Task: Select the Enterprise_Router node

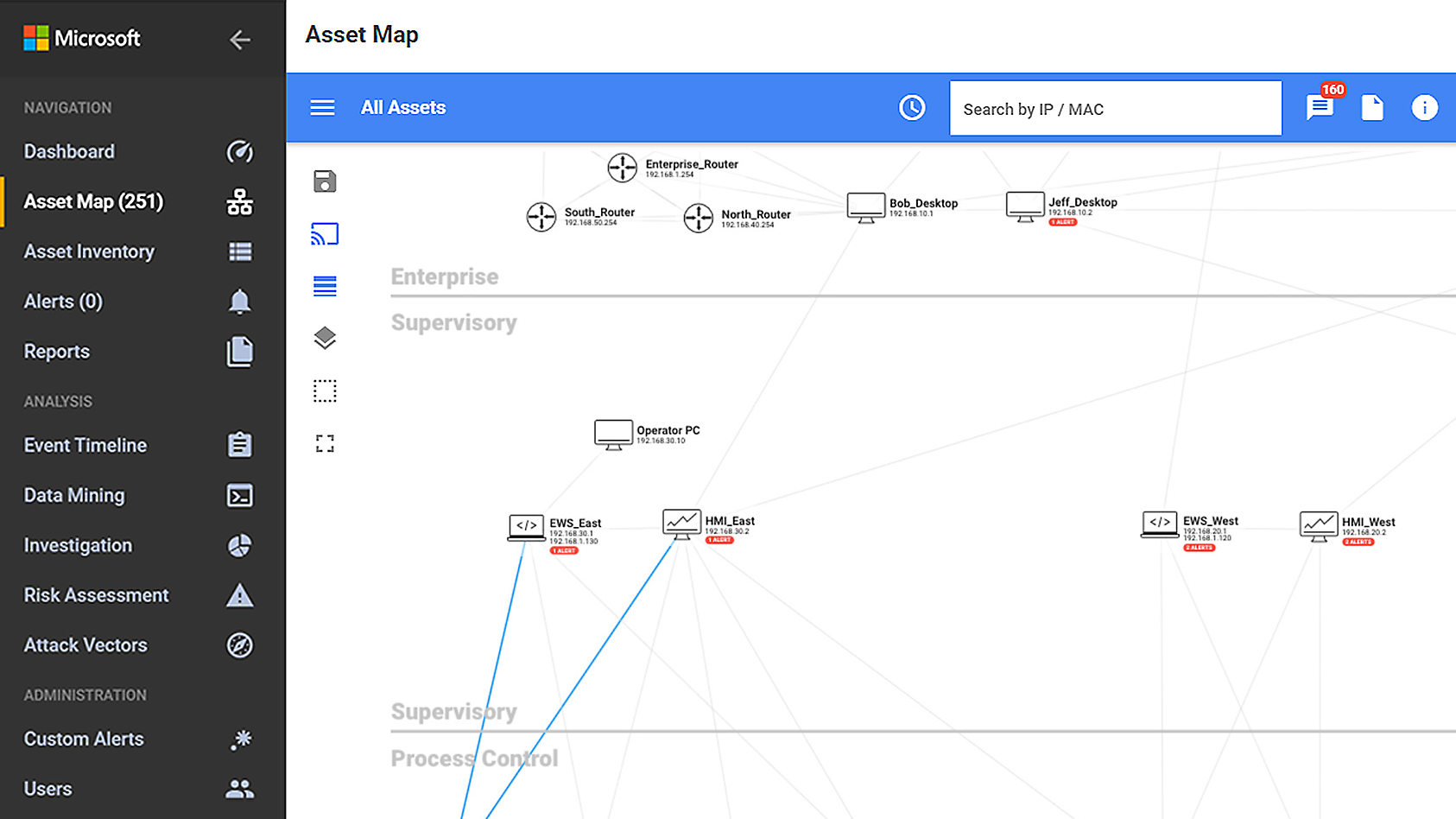Action: (x=622, y=168)
